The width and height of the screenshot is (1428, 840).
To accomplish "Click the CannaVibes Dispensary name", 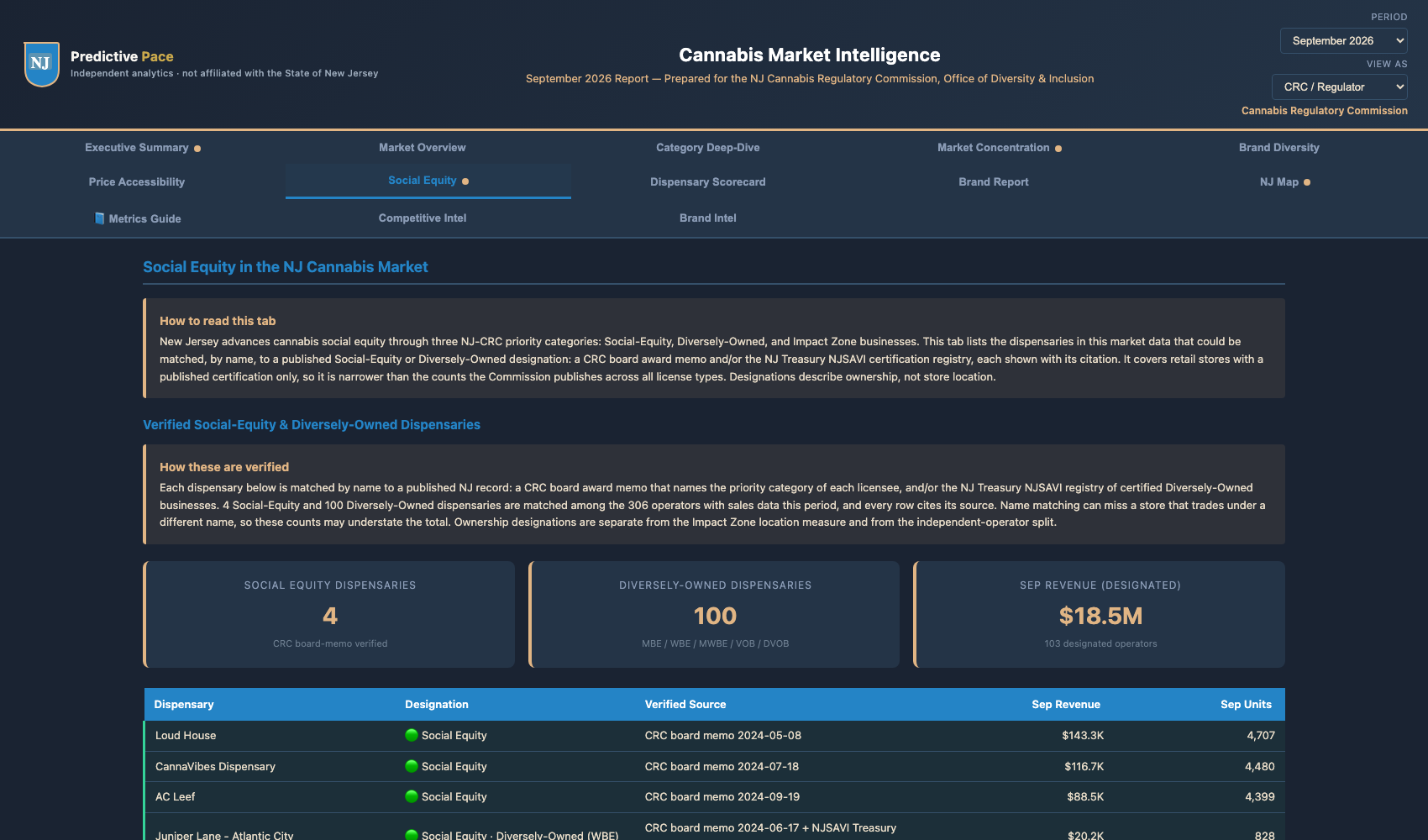I will point(215,767).
